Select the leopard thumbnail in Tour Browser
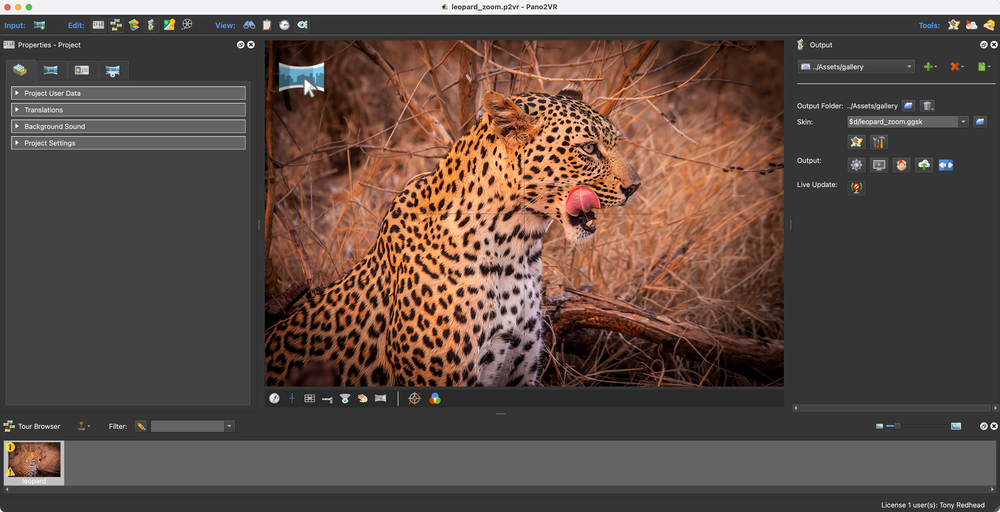Image resolution: width=1000 pixels, height=512 pixels. point(35,460)
